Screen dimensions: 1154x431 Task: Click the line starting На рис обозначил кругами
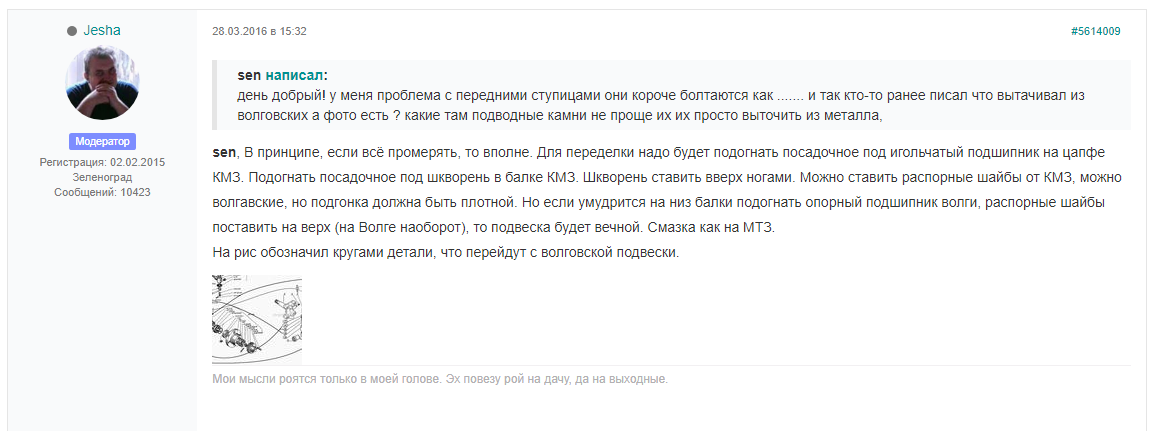coord(446,252)
